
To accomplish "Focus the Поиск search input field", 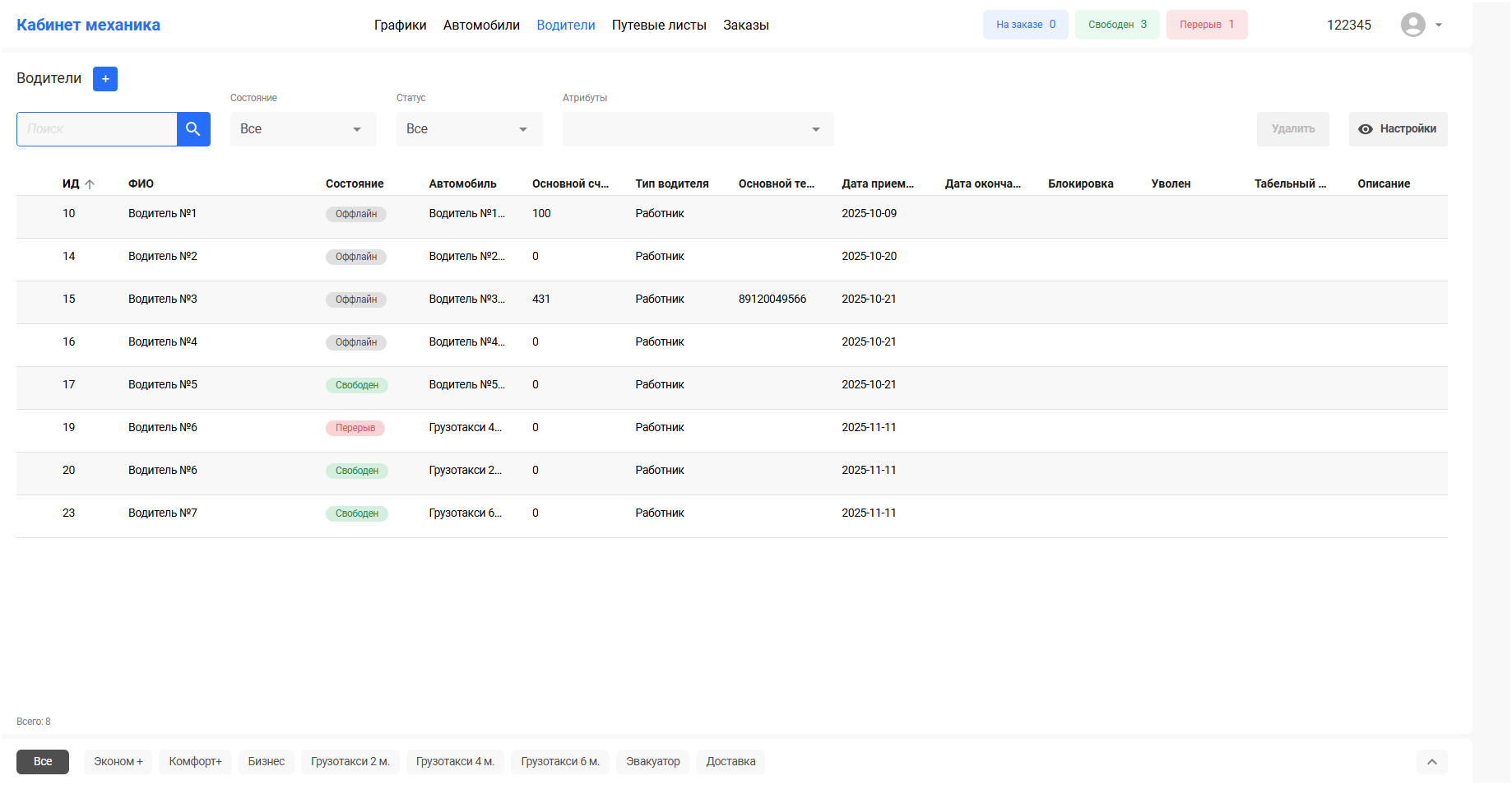I will pyautogui.click(x=97, y=129).
